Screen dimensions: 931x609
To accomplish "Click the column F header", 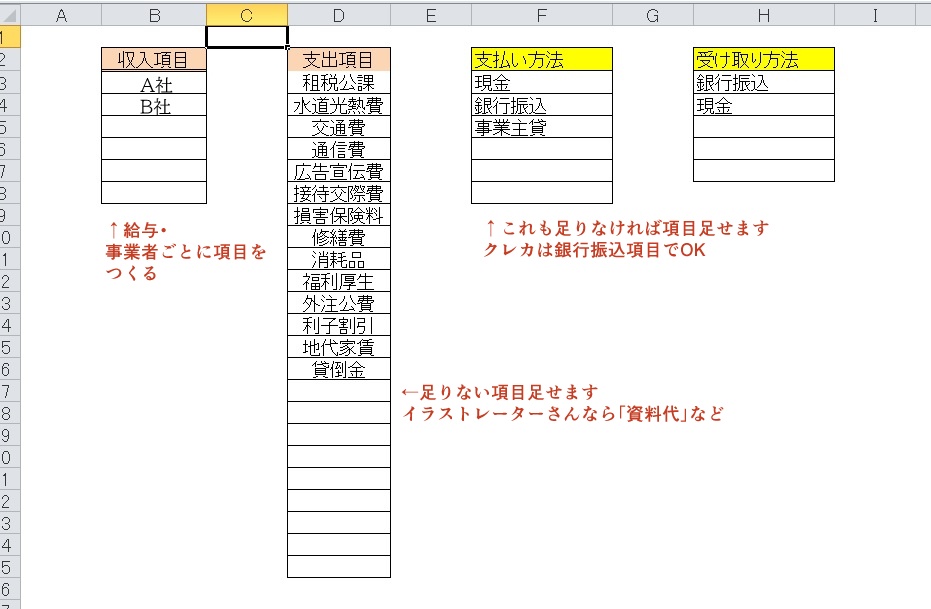I will 541,15.
